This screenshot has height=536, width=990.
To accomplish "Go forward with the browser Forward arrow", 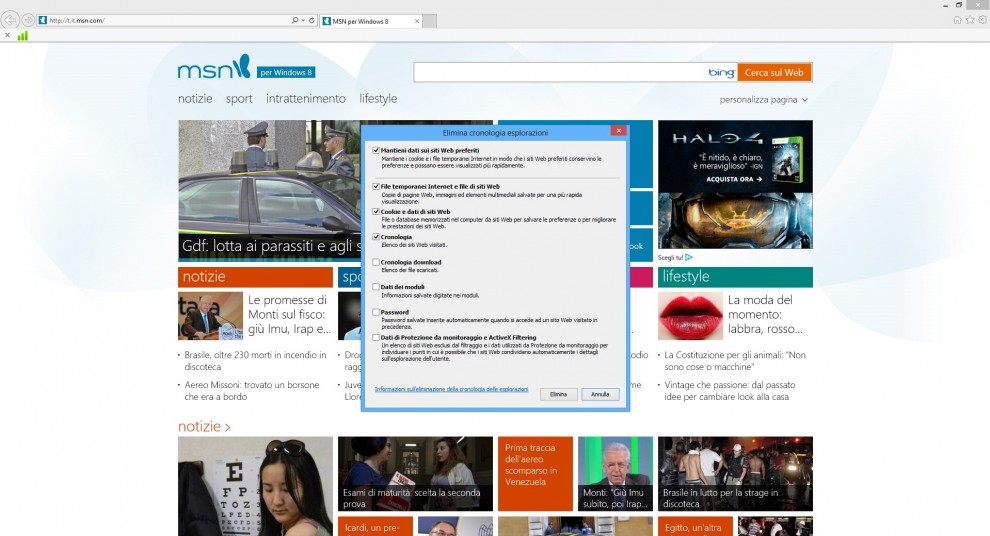I will 28,20.
